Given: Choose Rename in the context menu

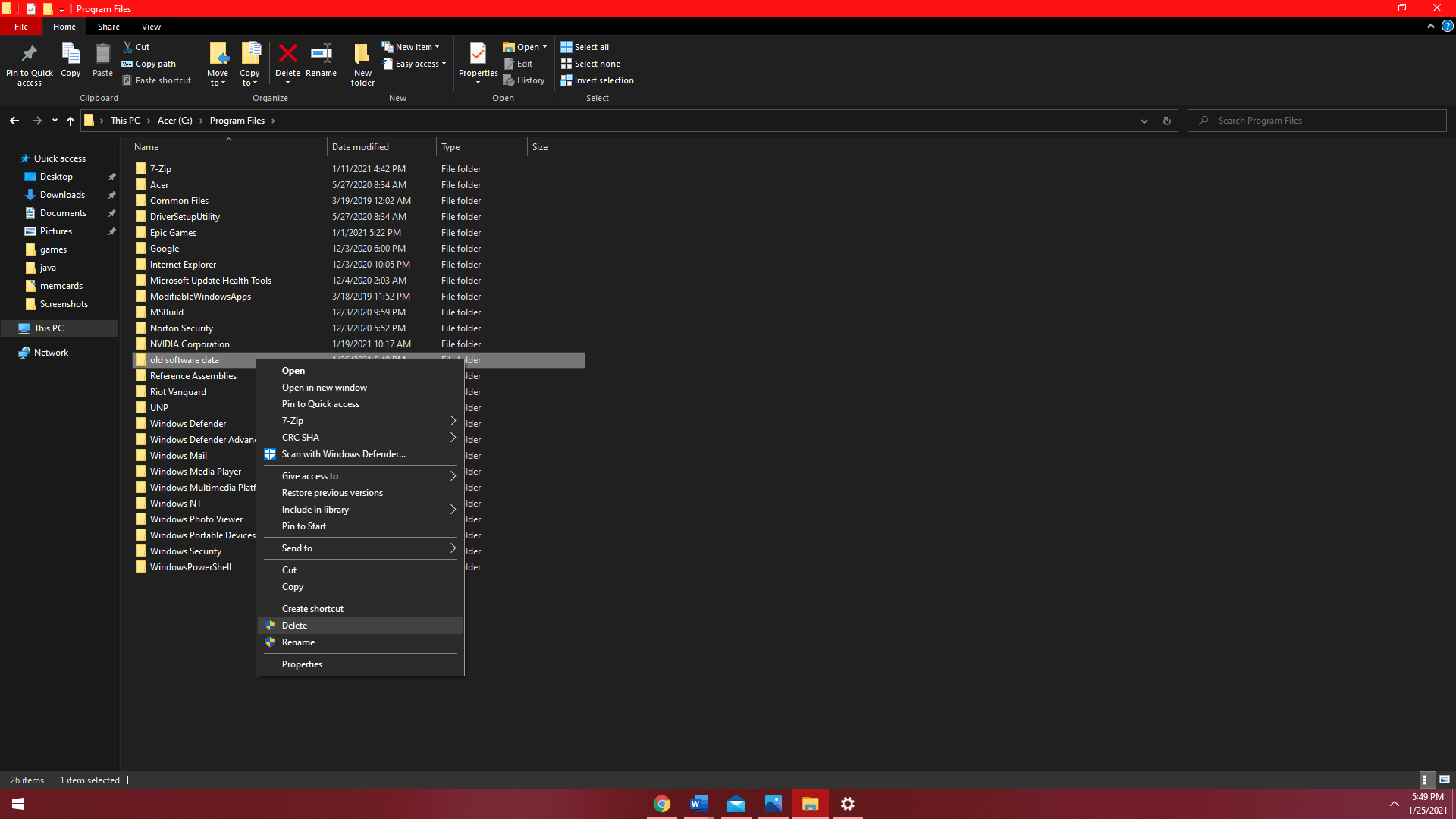Looking at the screenshot, I should tap(360, 642).
